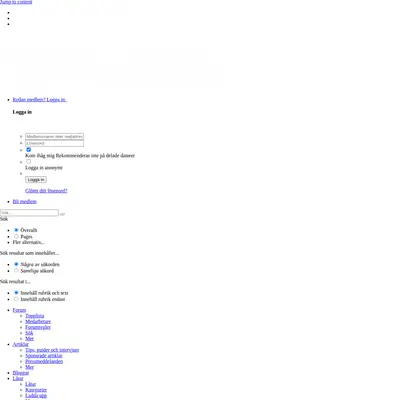Select the Pages search scope radio

(x=16, y=236)
